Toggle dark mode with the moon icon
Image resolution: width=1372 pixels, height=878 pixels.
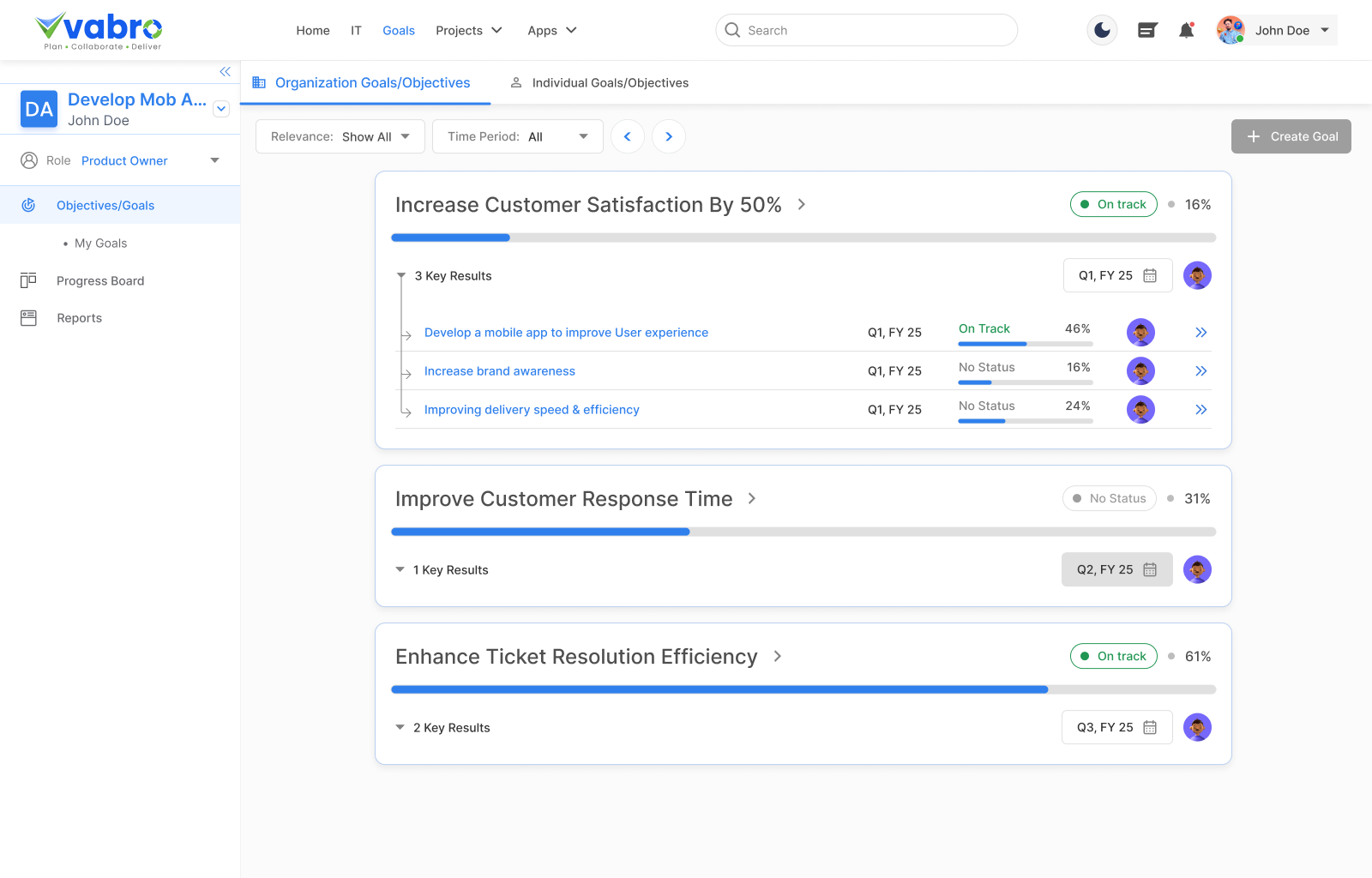coord(1102,30)
